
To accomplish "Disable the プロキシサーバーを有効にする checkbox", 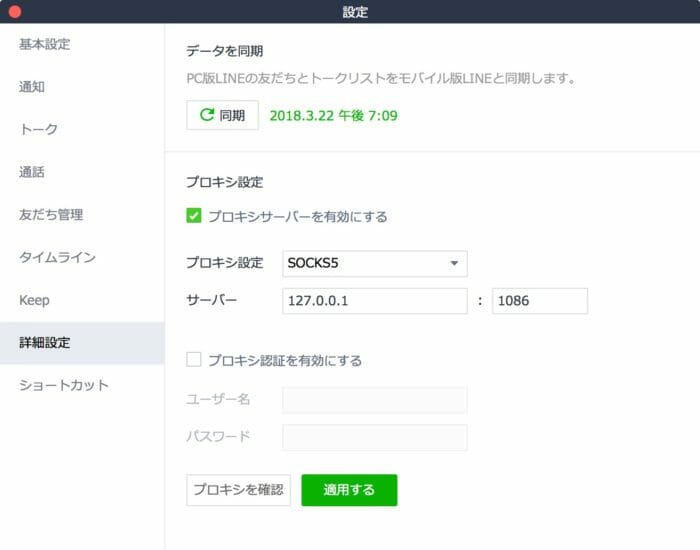I will click(194, 216).
